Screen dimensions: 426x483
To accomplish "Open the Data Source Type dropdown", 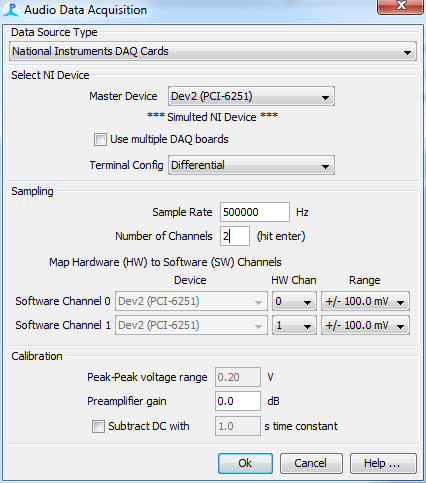I will click(x=213, y=51).
